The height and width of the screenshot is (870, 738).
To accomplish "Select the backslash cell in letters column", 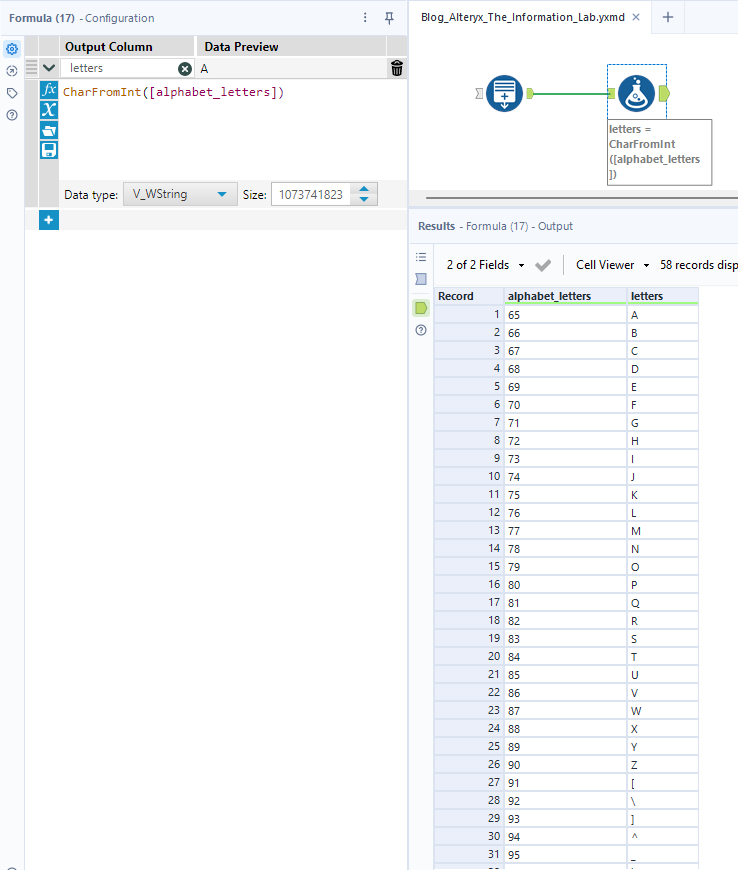I will click(663, 801).
